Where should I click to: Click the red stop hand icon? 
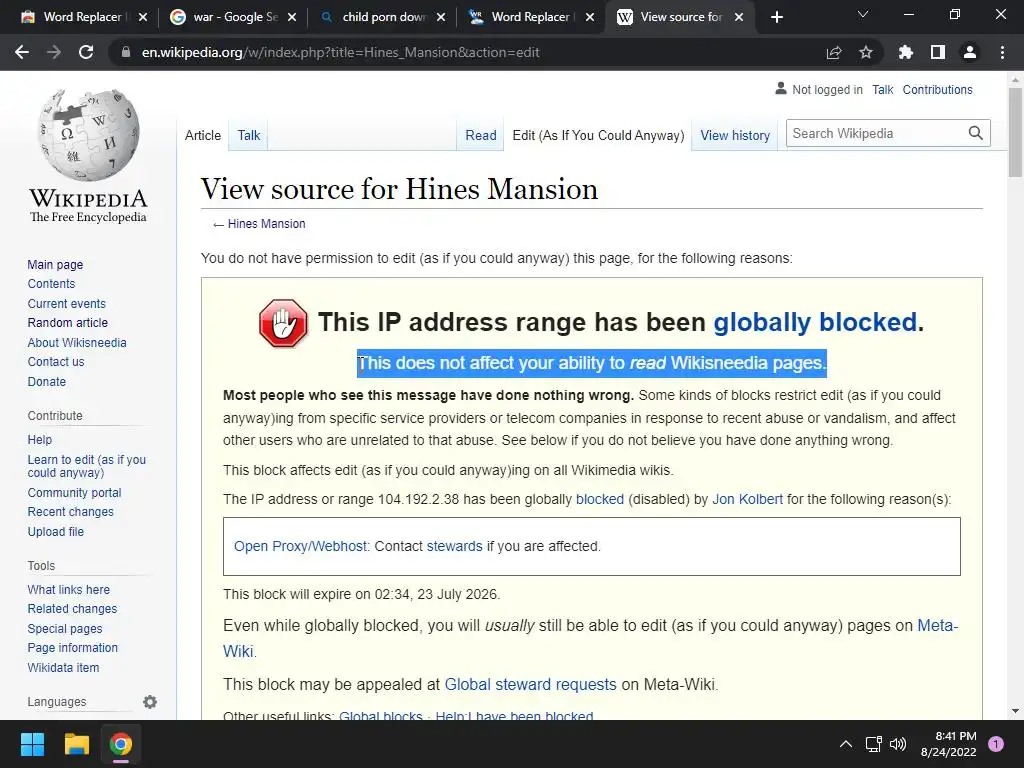(283, 323)
